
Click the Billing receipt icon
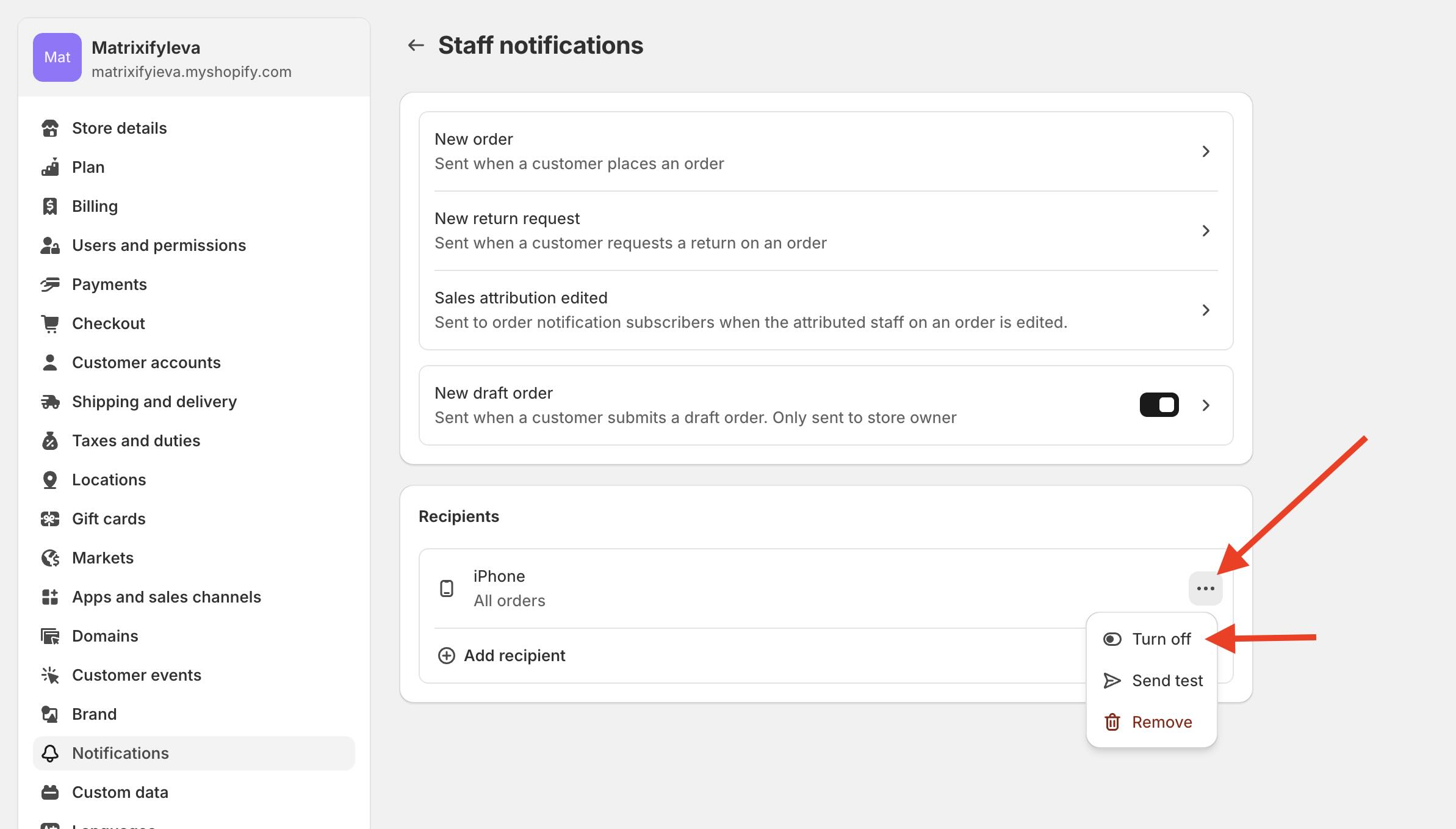coord(50,206)
